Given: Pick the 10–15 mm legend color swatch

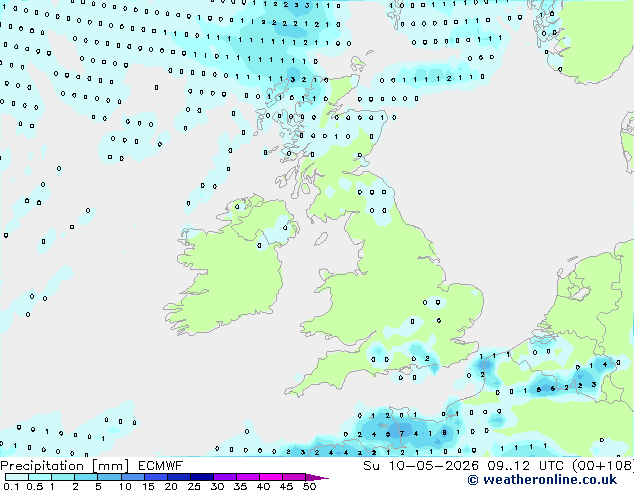Looking at the screenshot, I should (132, 477).
